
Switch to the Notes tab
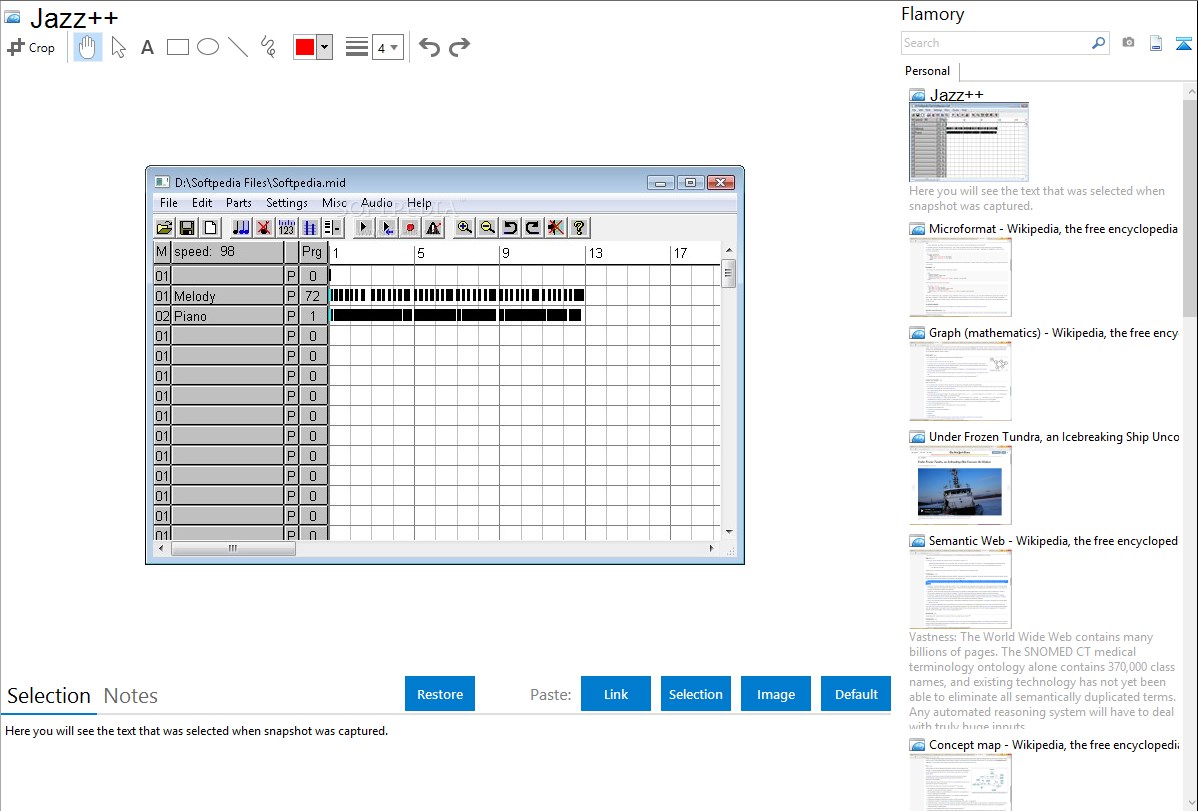click(x=131, y=696)
